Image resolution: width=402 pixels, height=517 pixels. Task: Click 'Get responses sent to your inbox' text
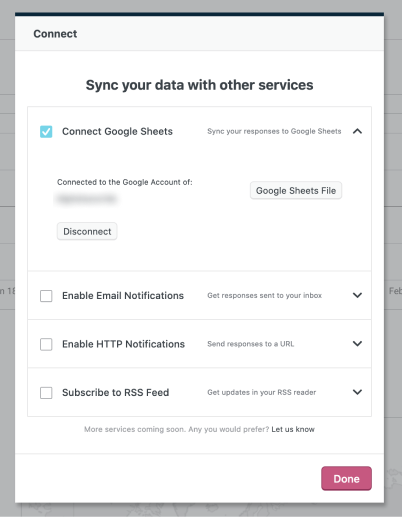click(x=265, y=295)
